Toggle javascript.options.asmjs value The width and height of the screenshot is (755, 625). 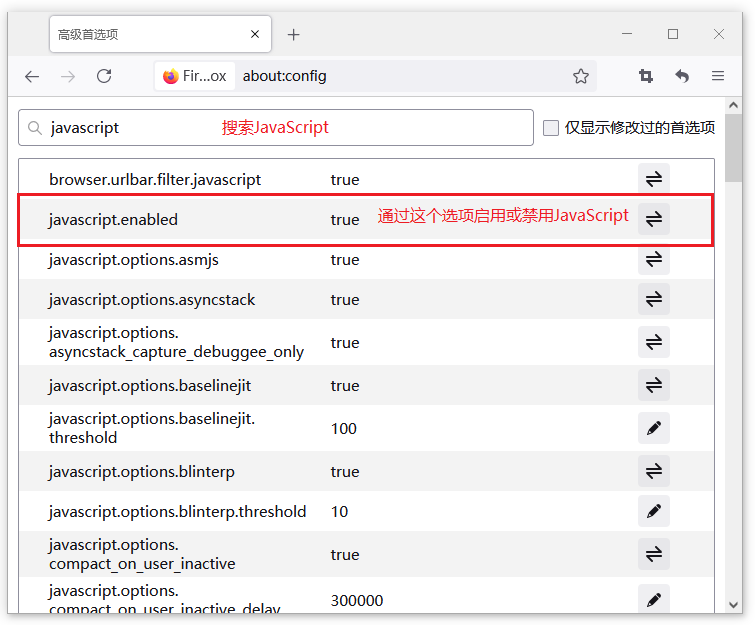click(653, 259)
